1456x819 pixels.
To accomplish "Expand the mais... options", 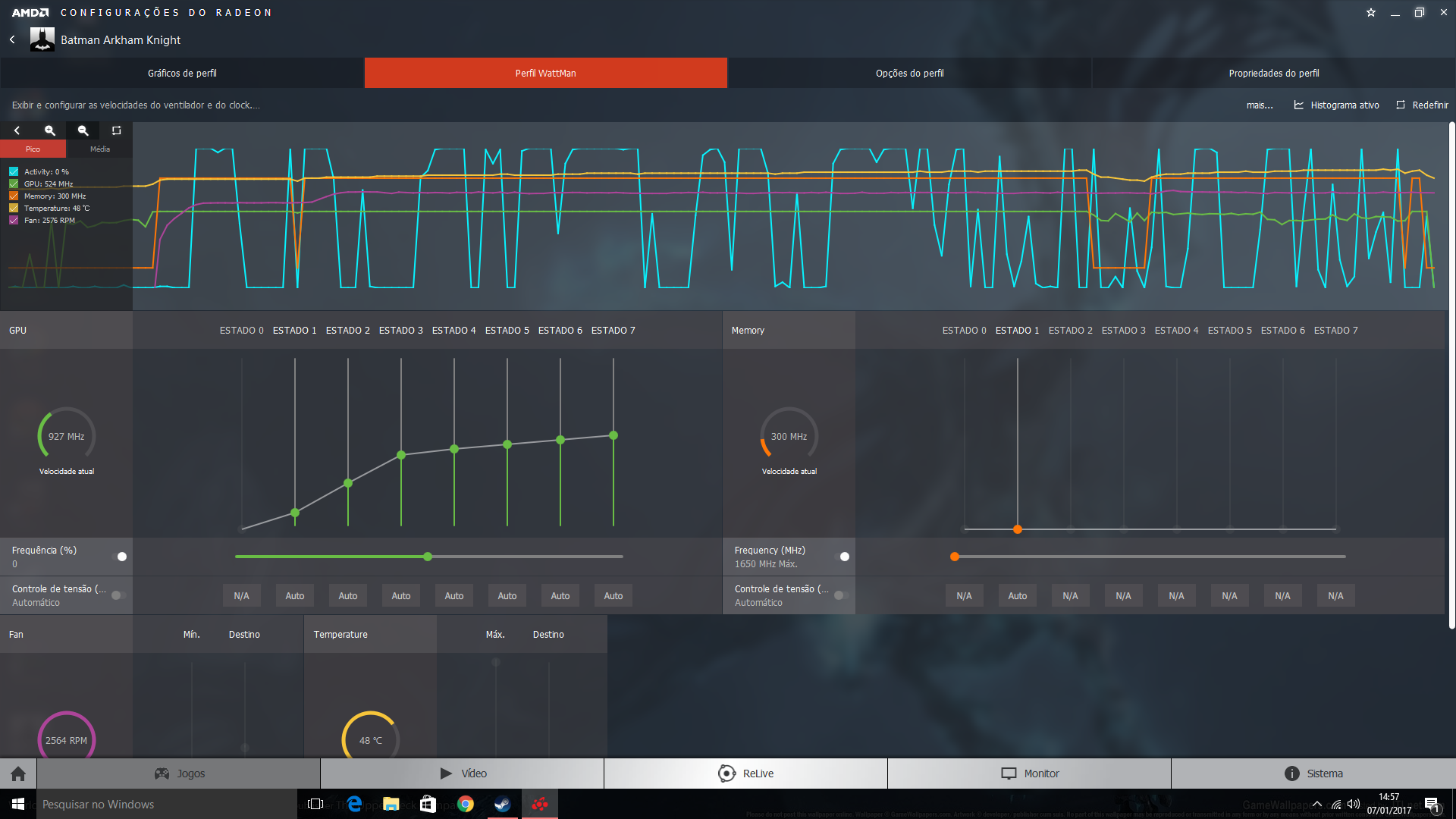I will click(1260, 105).
